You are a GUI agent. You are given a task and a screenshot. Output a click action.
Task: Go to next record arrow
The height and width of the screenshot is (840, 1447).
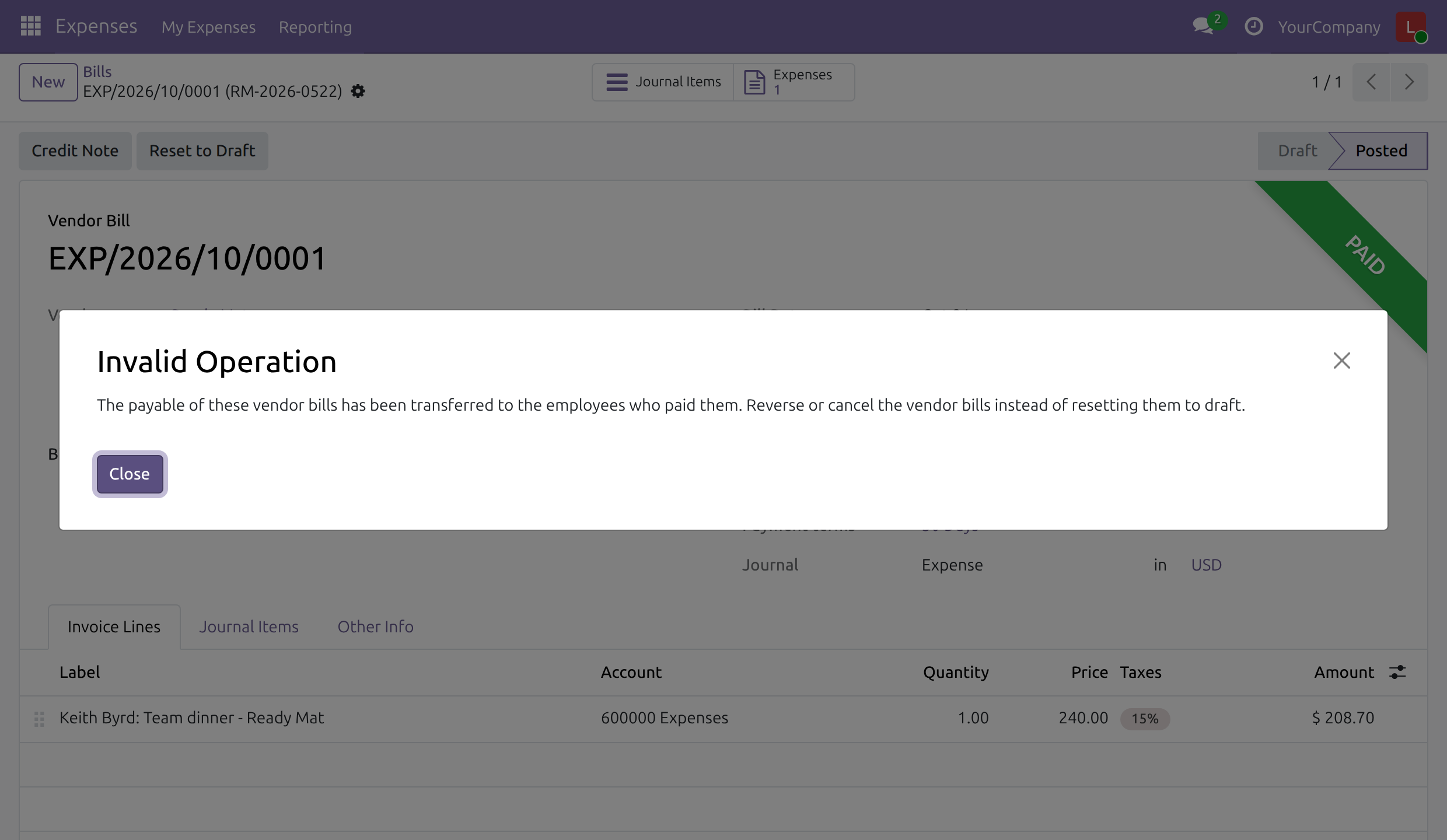(1409, 82)
